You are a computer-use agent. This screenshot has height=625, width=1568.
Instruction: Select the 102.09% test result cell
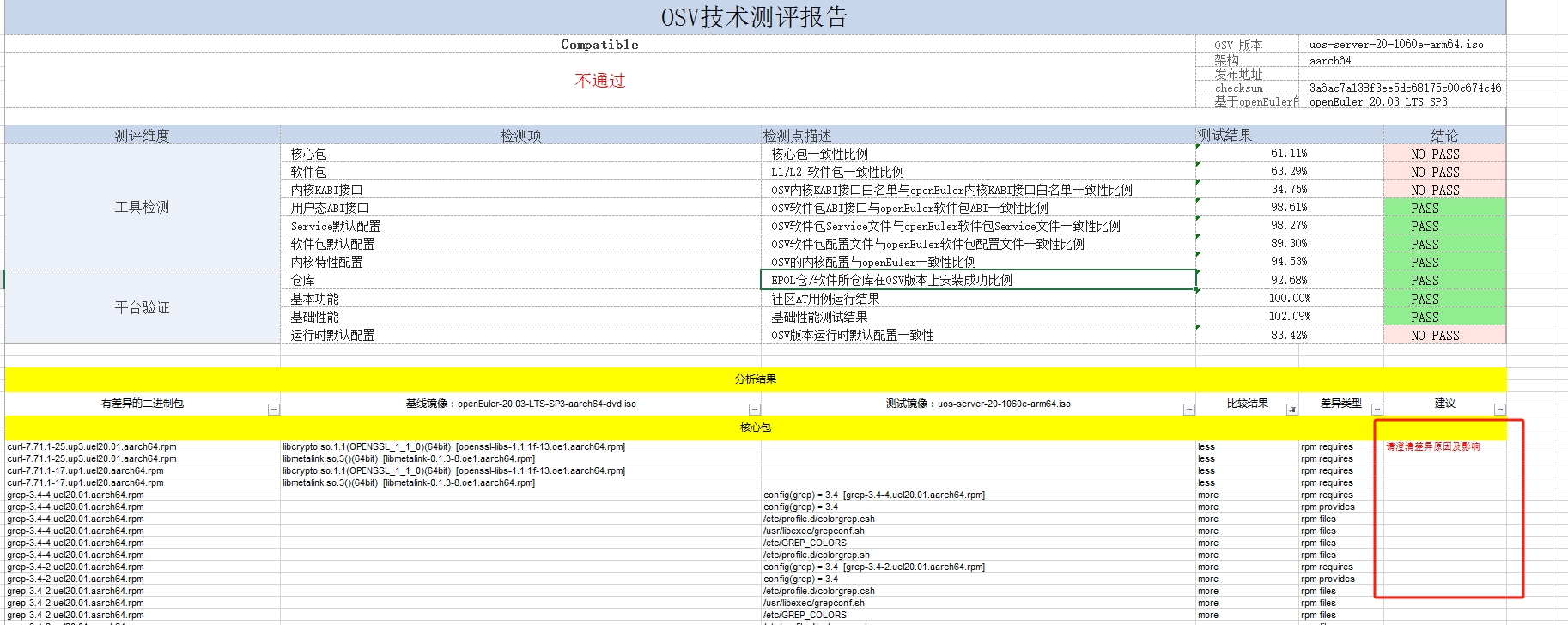(1289, 317)
